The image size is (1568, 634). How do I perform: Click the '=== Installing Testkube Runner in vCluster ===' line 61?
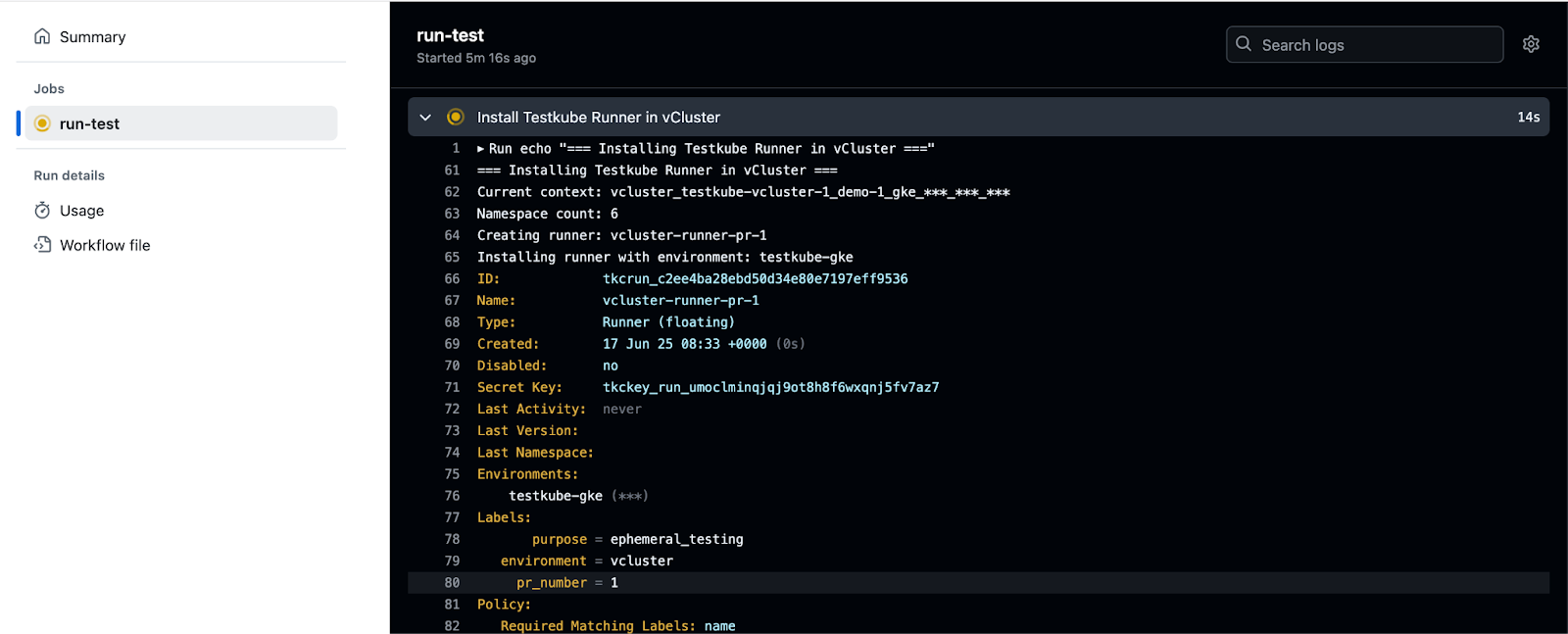(658, 171)
